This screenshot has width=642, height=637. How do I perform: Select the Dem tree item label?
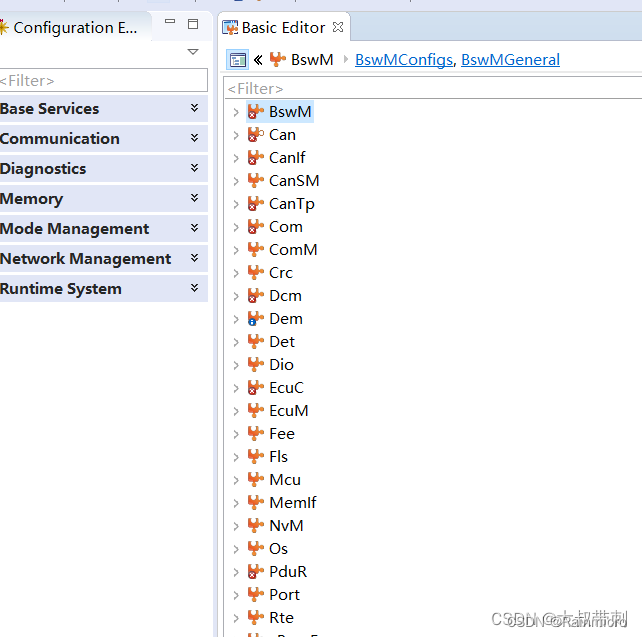(286, 318)
